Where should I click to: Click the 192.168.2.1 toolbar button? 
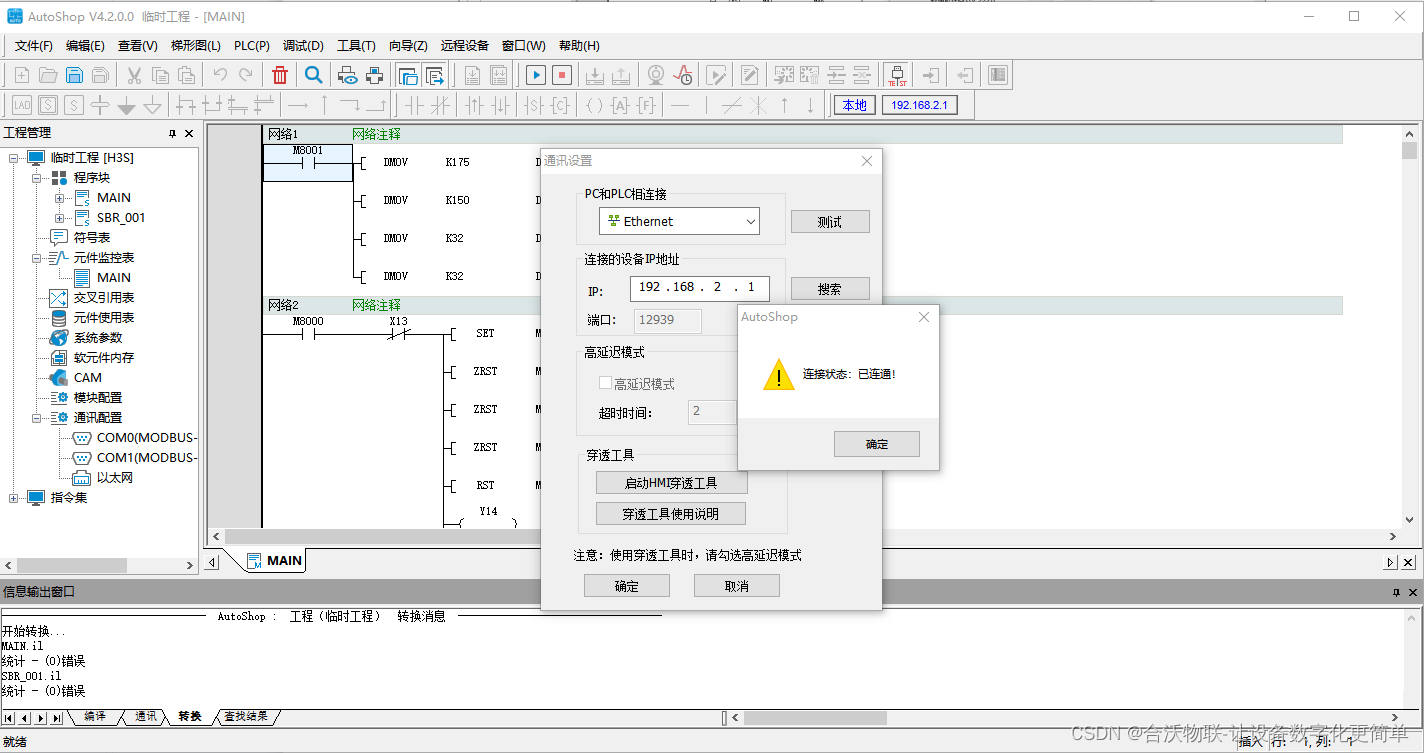(x=920, y=105)
